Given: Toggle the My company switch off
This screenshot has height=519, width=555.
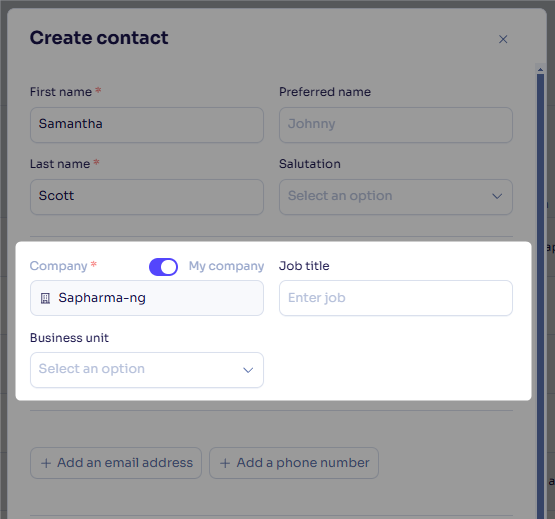Looking at the screenshot, I should [163, 267].
